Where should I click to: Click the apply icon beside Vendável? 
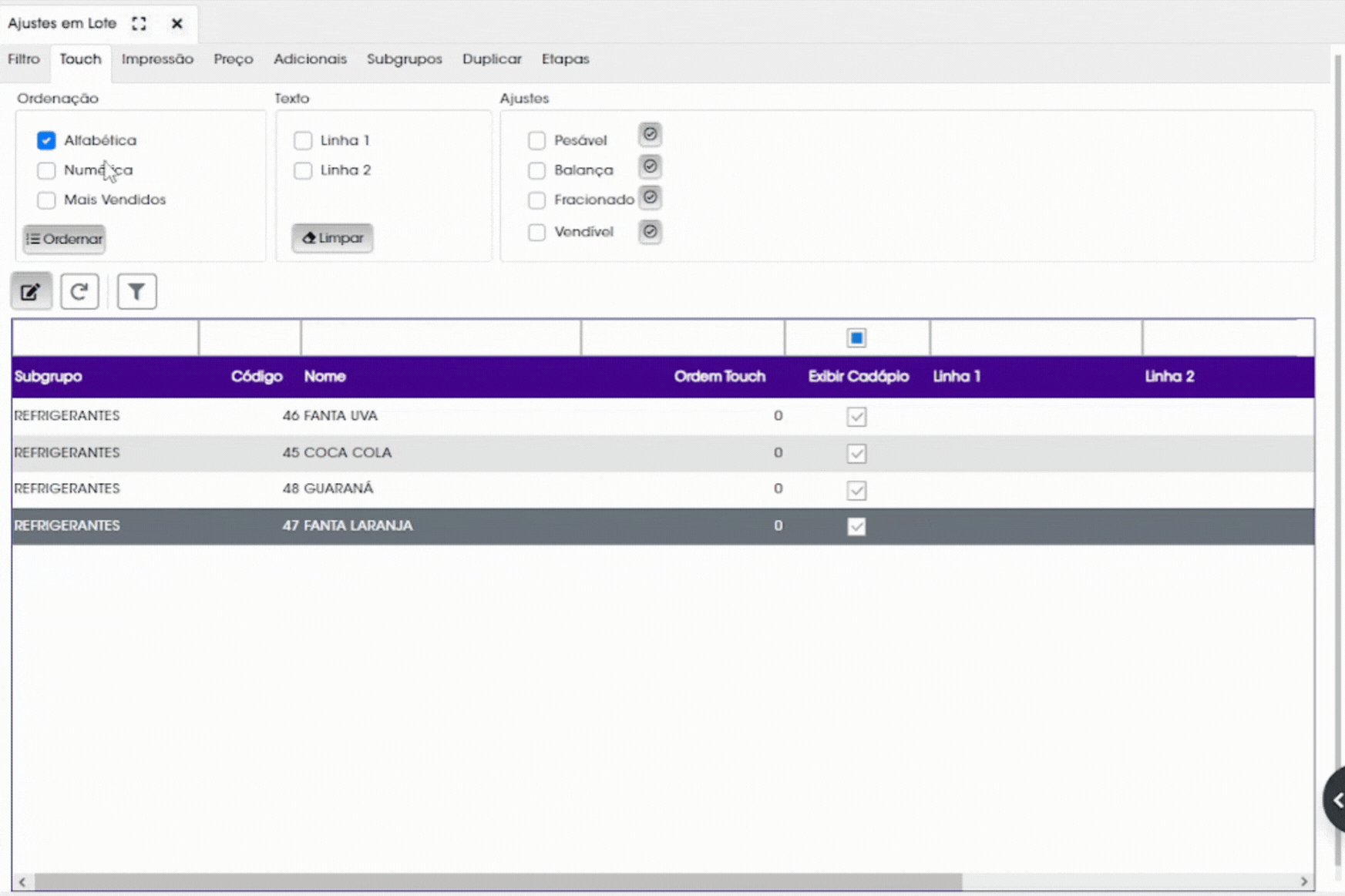[x=650, y=231]
